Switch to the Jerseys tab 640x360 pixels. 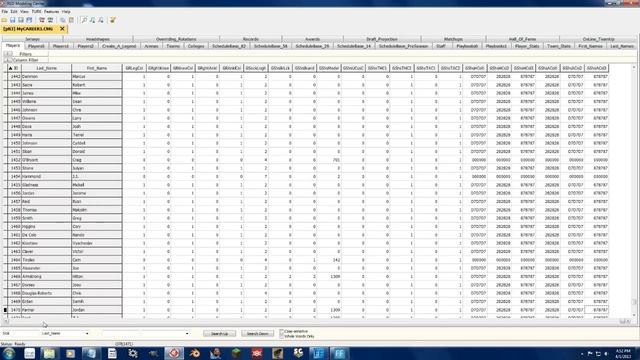[x=33, y=39]
